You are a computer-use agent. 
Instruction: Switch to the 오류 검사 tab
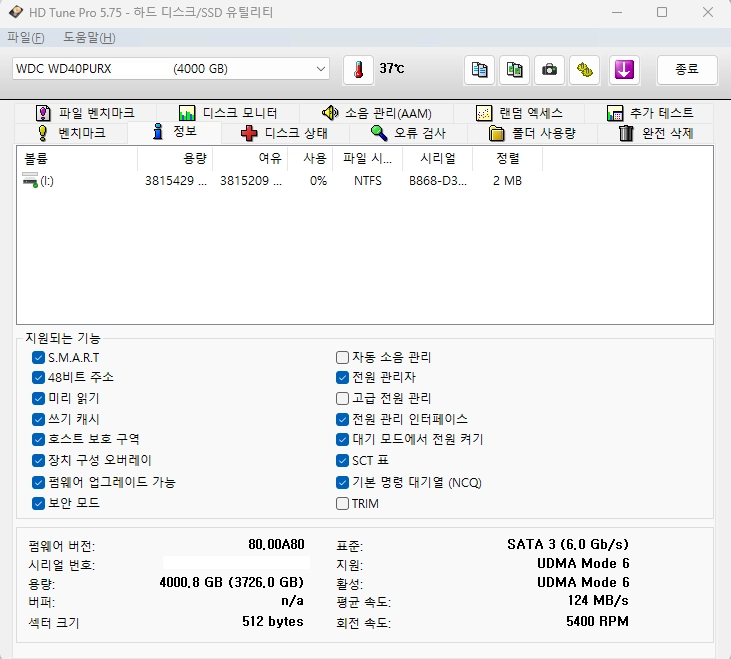(x=408, y=133)
